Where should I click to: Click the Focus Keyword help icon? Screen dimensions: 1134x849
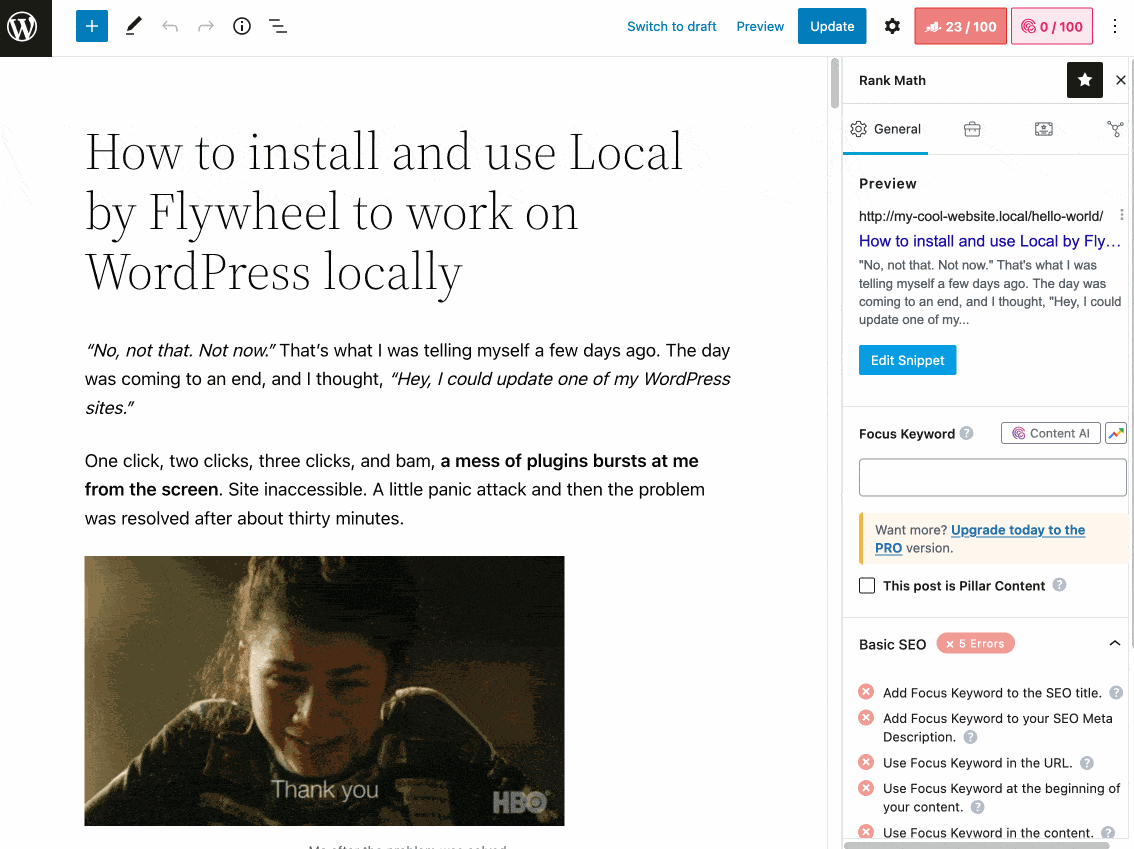pyautogui.click(x=966, y=433)
